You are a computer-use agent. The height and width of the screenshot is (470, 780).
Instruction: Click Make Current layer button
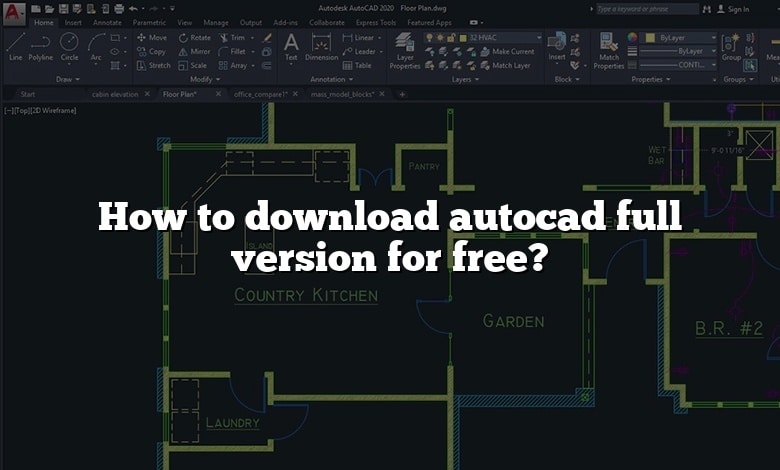tap(508, 51)
